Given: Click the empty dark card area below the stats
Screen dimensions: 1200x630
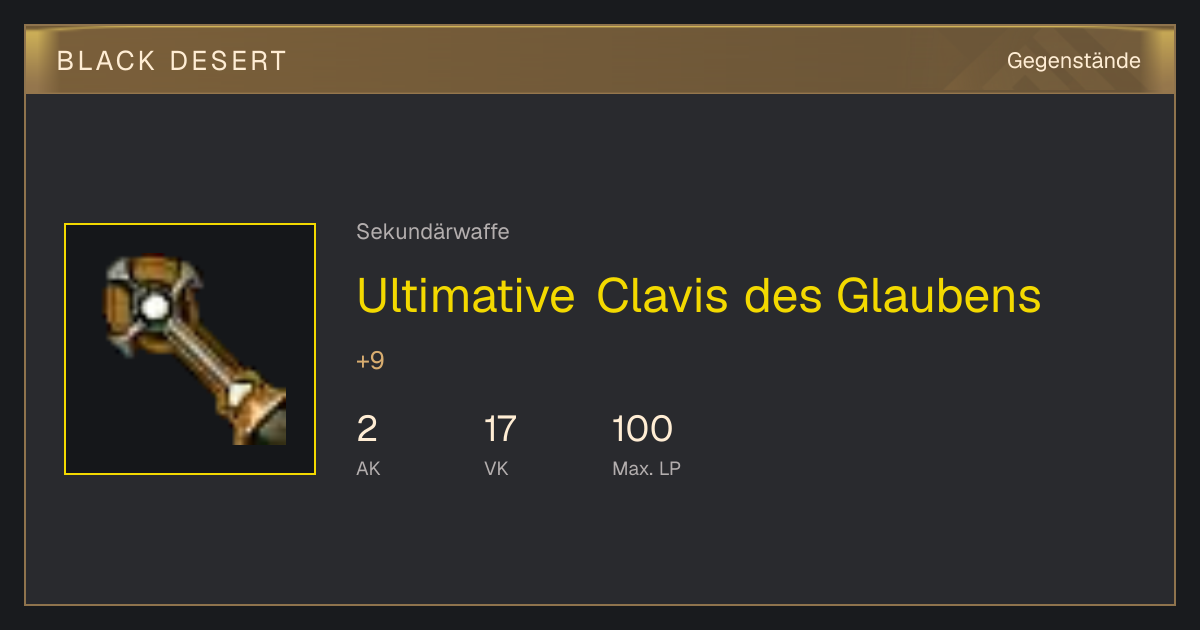Looking at the screenshot, I should coord(600,545).
